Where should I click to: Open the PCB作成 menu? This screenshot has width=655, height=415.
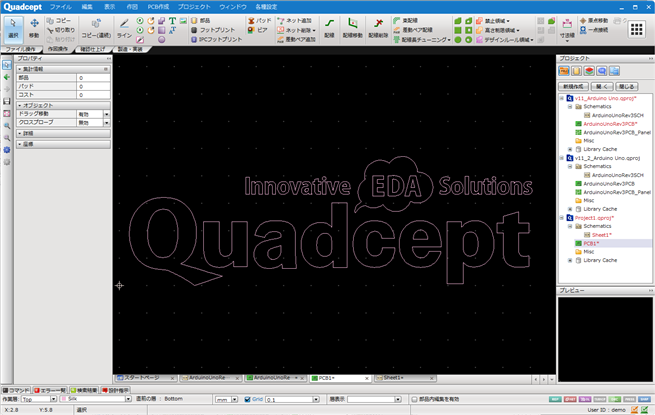click(158, 7)
